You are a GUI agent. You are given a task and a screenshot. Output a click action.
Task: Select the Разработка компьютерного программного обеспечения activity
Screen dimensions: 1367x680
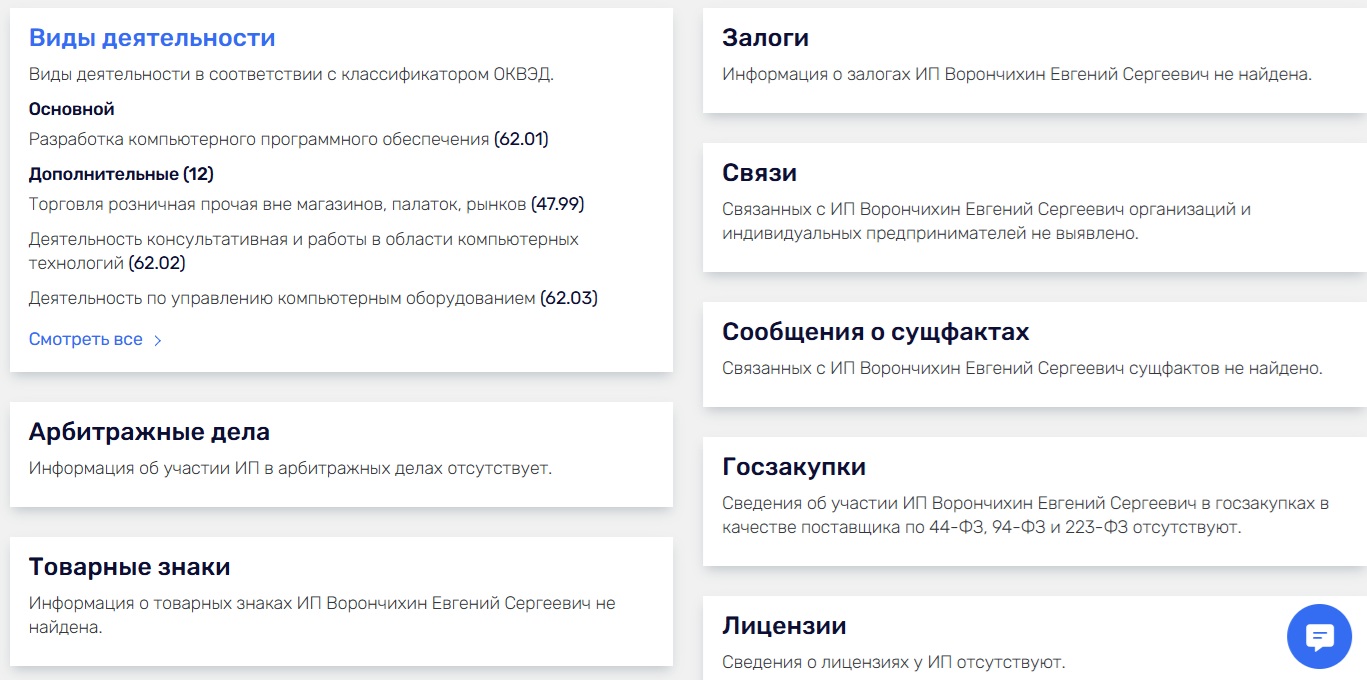tap(259, 139)
